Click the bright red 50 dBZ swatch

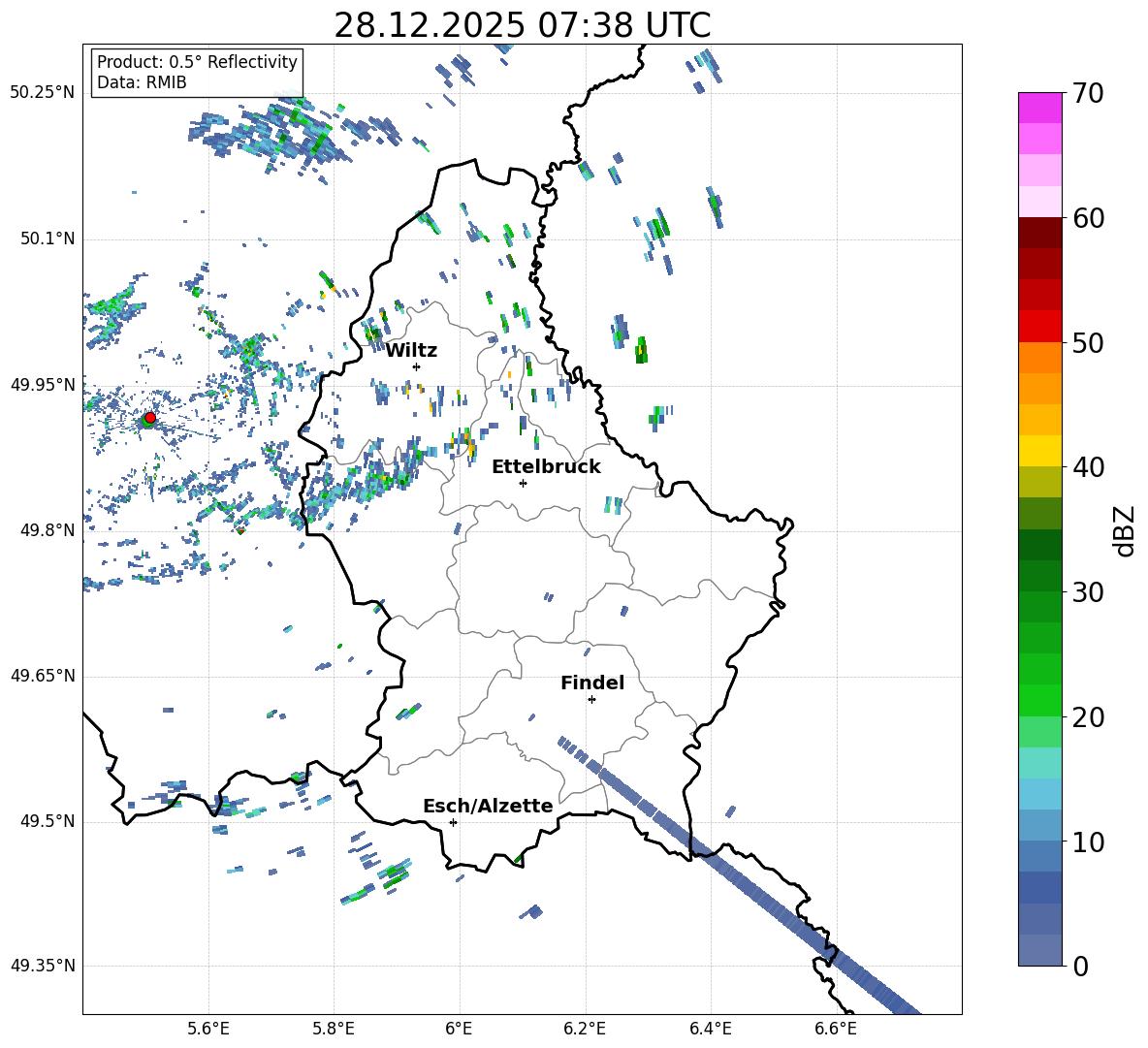click(x=1039, y=327)
